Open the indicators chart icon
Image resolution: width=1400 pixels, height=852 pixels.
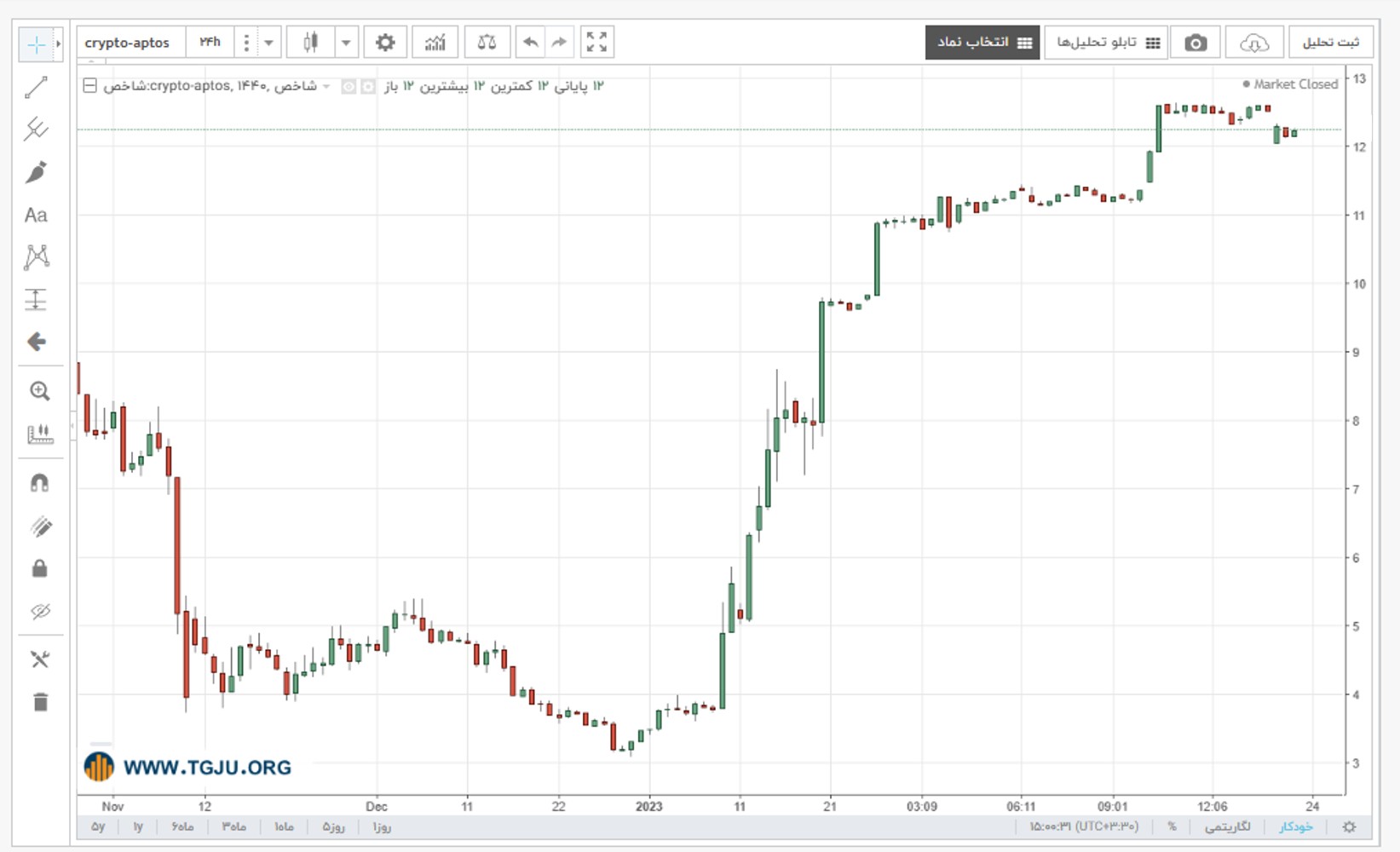click(435, 42)
